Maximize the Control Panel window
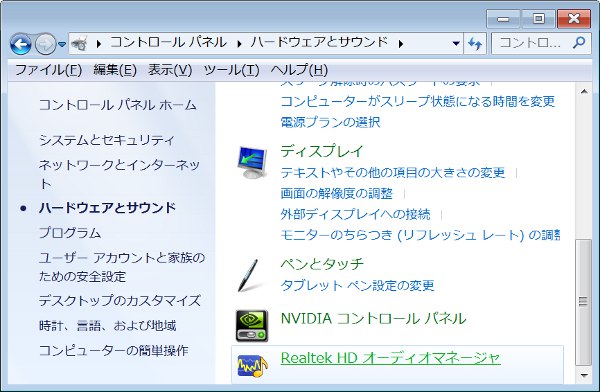 coord(538,19)
